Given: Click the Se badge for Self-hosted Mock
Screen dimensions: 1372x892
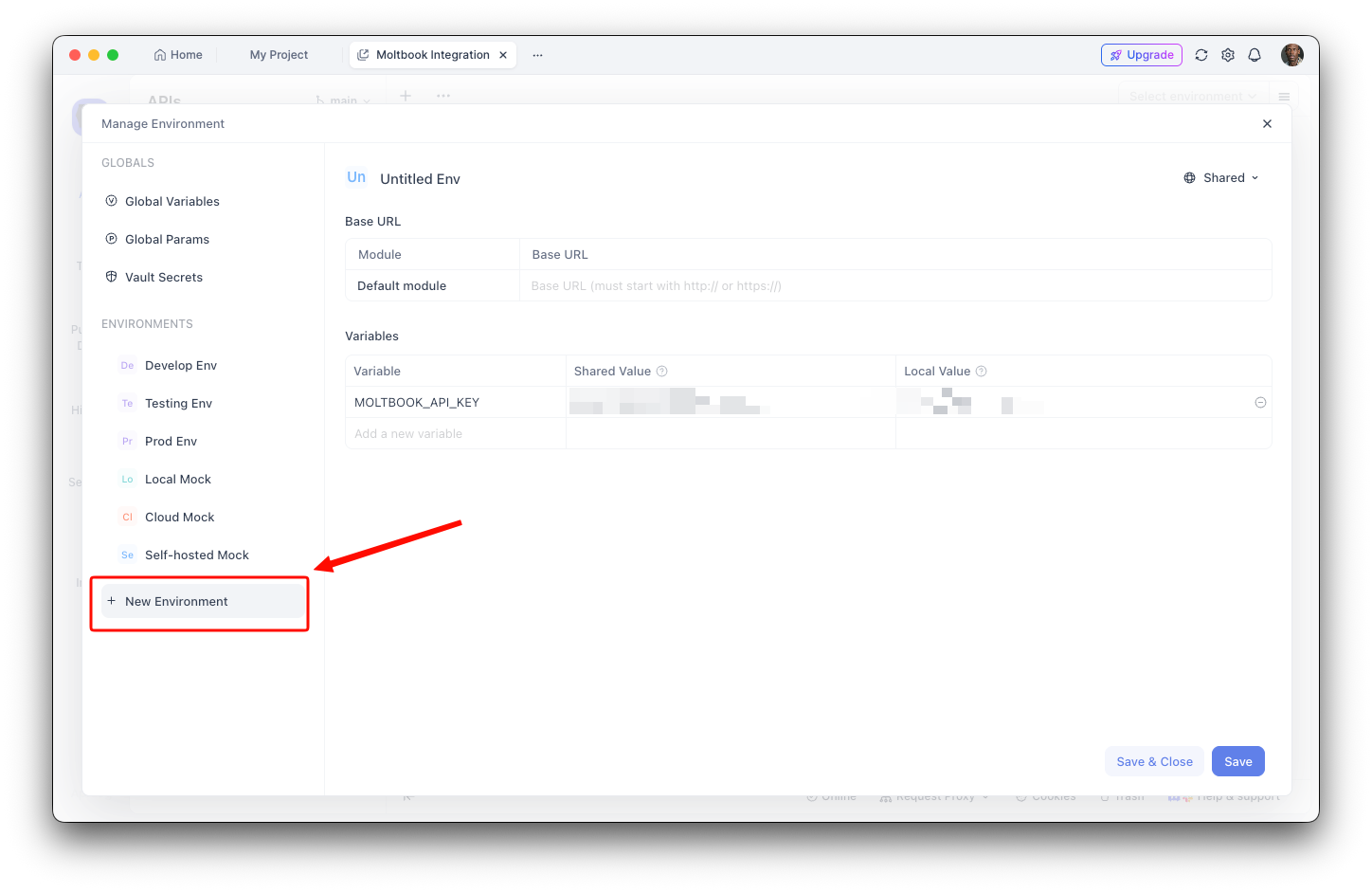Looking at the screenshot, I should click(127, 555).
